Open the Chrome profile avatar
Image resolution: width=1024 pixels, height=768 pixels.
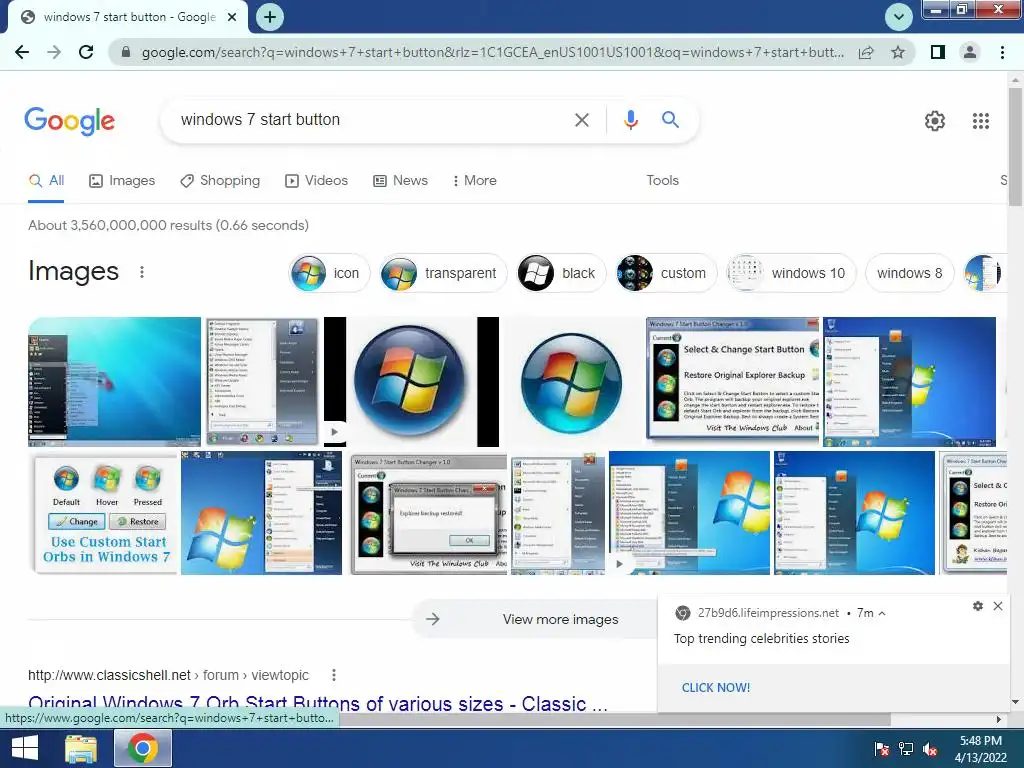[970, 52]
